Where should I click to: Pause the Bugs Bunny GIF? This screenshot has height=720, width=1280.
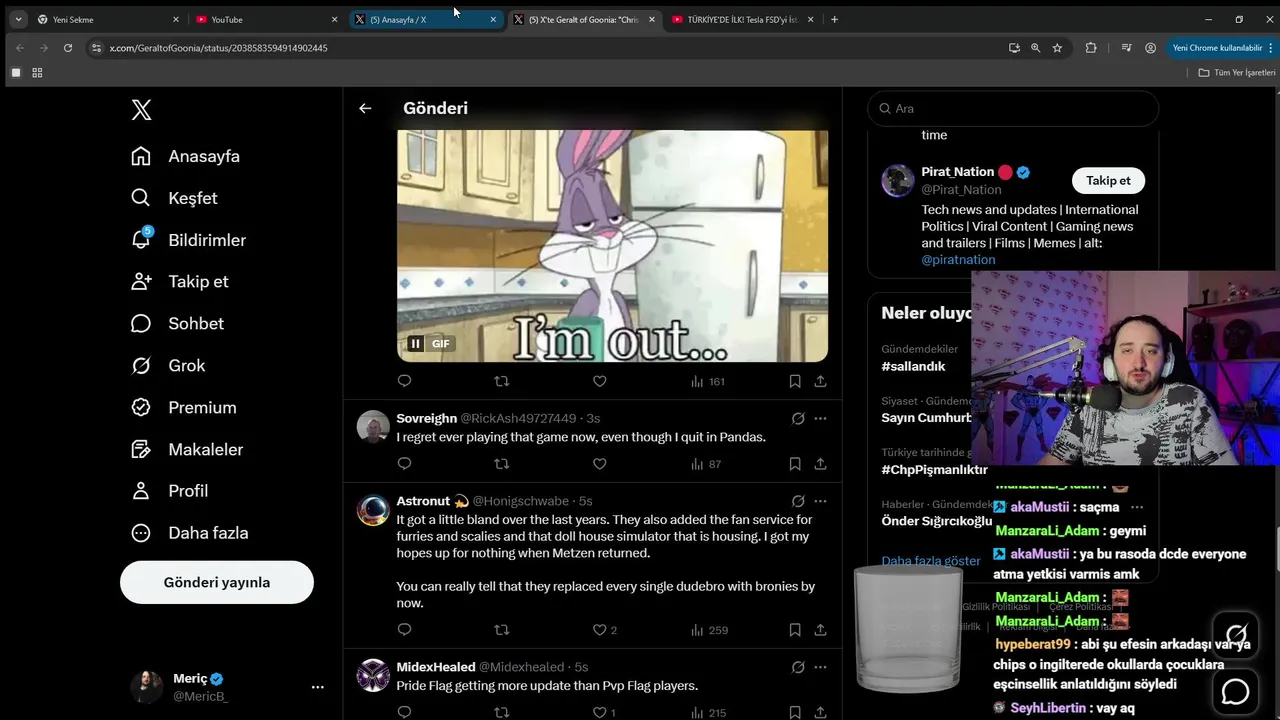pyautogui.click(x=415, y=343)
